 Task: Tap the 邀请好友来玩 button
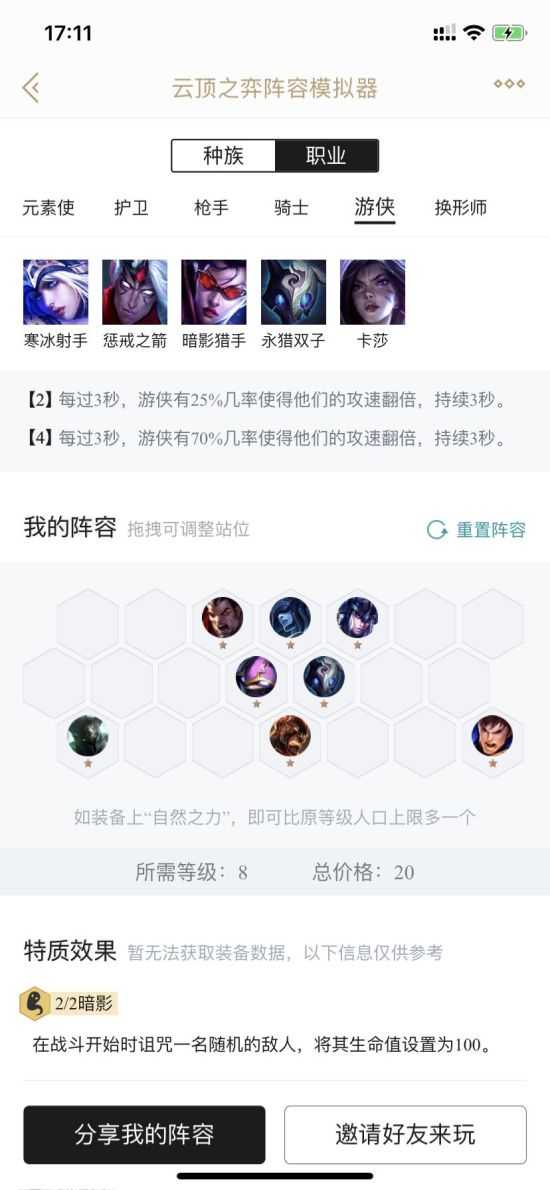pos(405,1135)
